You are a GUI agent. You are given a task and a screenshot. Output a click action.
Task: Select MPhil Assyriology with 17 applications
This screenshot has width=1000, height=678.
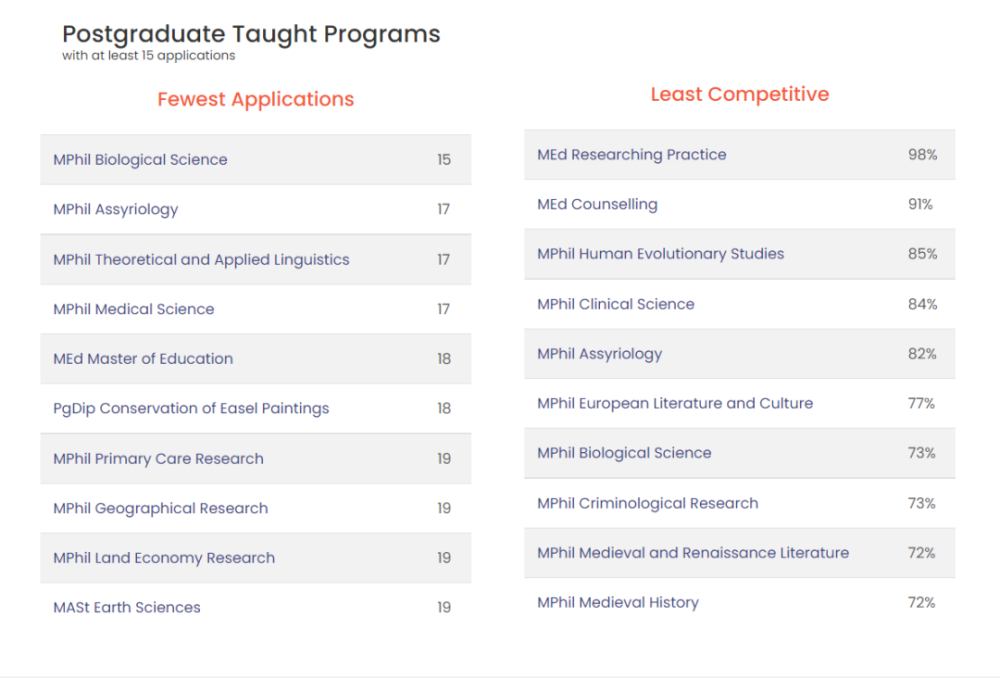click(x=256, y=209)
